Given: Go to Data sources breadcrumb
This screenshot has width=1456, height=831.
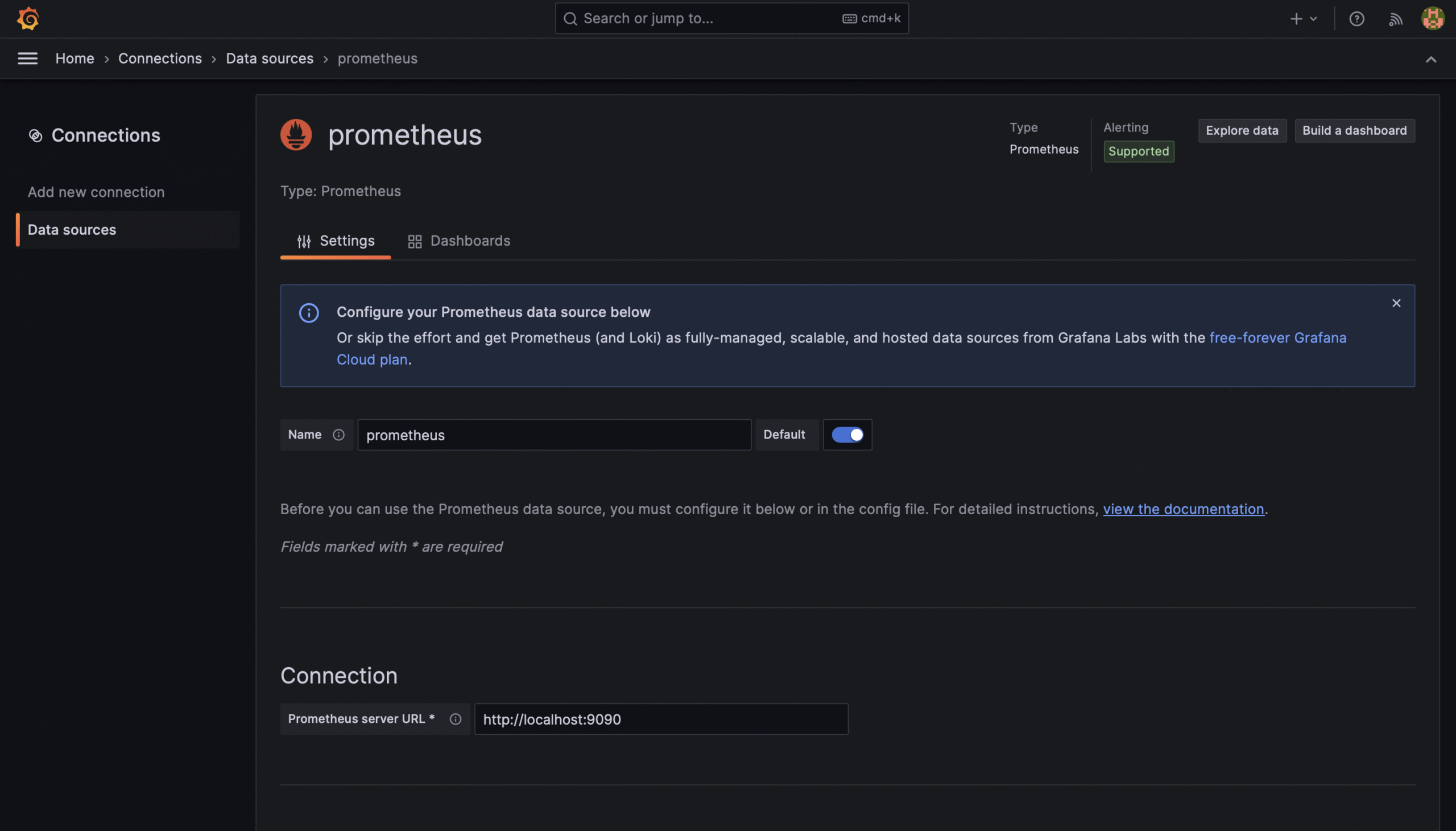Looking at the screenshot, I should pyautogui.click(x=269, y=58).
